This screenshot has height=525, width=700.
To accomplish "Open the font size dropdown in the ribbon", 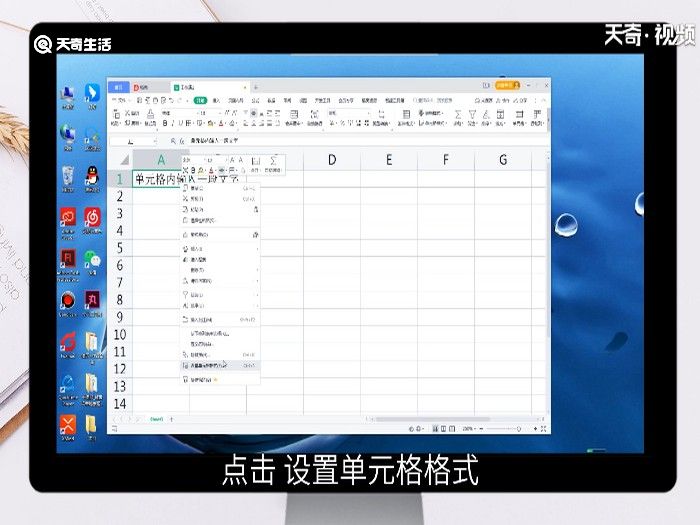I will tap(219, 113).
